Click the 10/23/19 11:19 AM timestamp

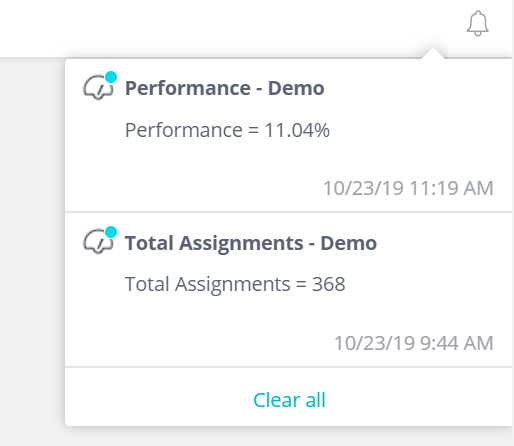408,188
